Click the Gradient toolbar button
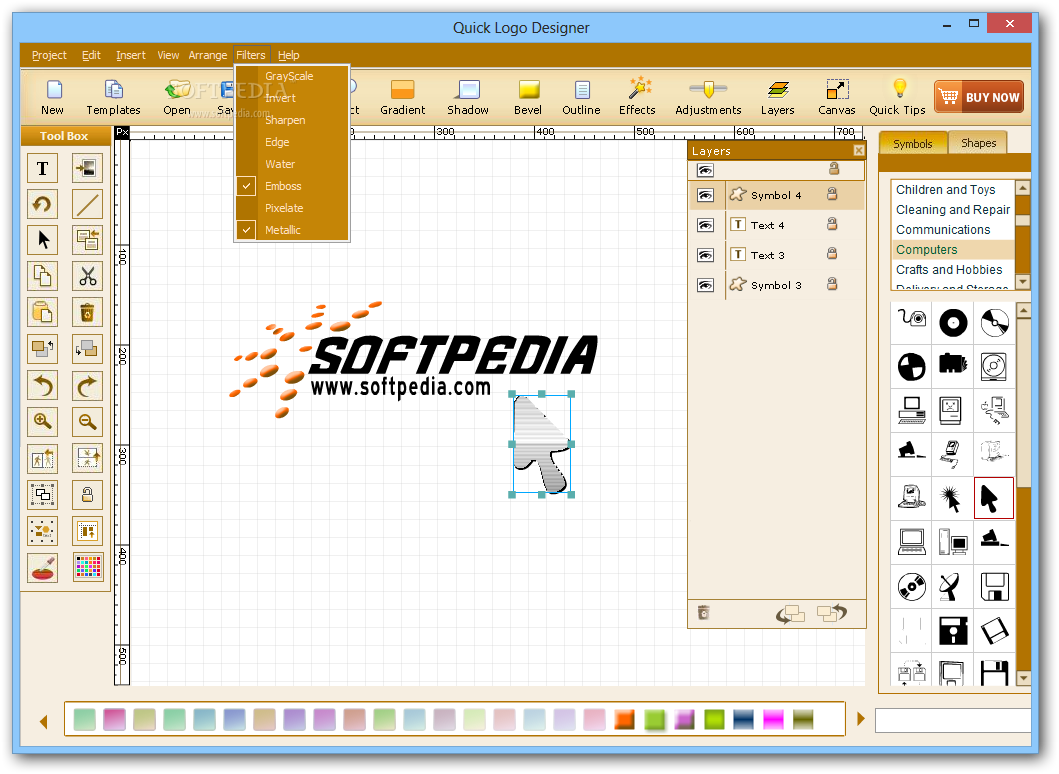The height and width of the screenshot is (774, 1059). tap(403, 97)
